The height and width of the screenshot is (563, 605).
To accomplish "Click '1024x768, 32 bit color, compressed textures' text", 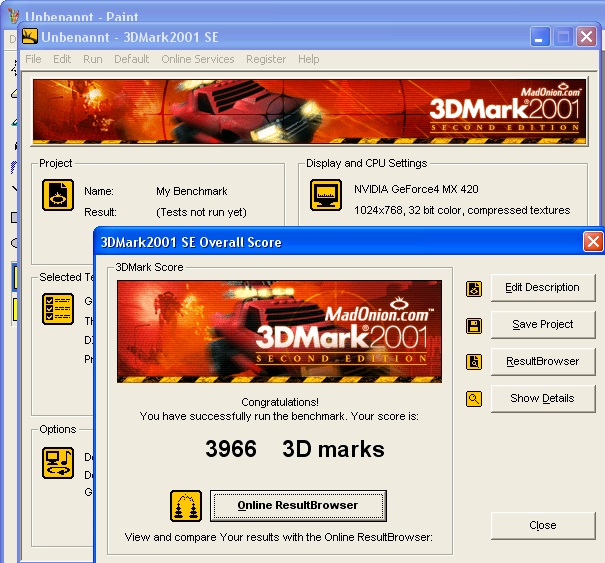I will (x=462, y=210).
